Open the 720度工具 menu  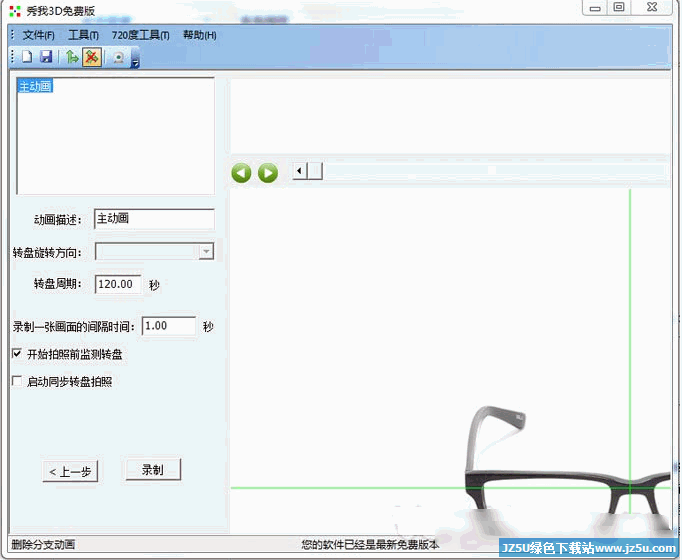pos(140,35)
